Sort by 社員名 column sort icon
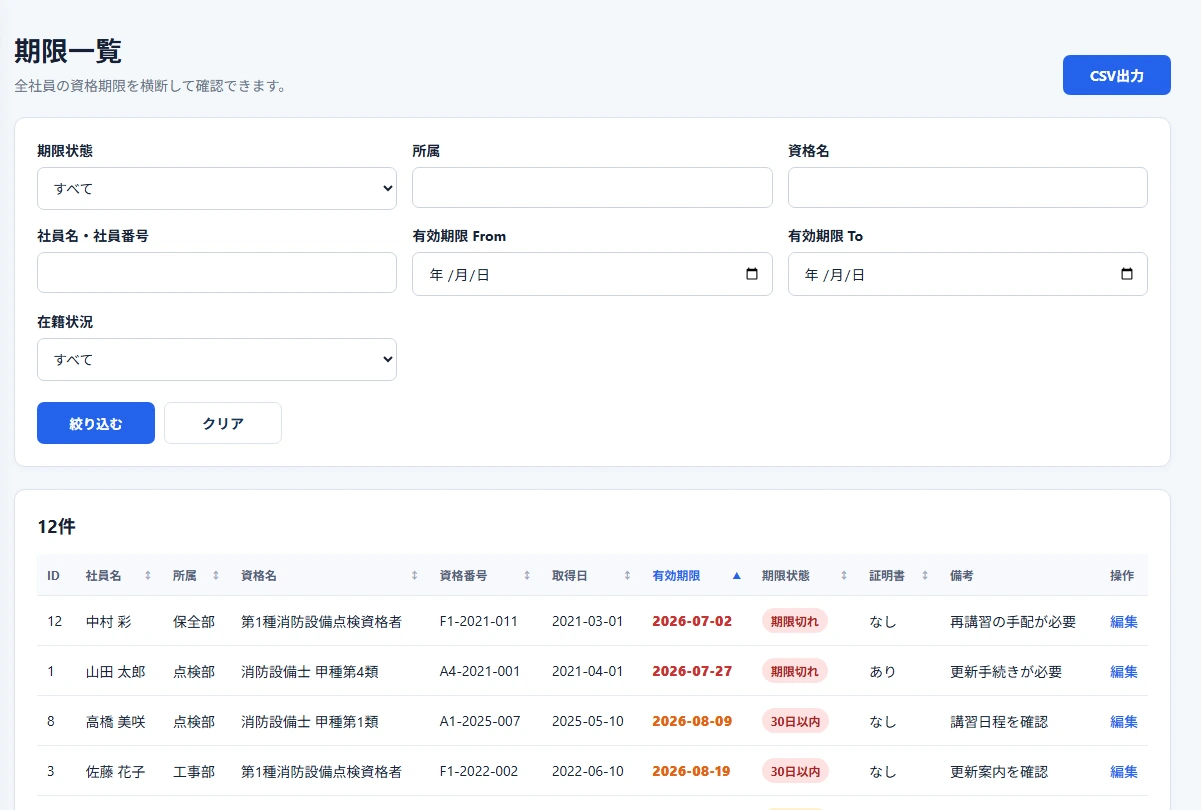Image resolution: width=1201 pixels, height=810 pixels. pos(148,576)
